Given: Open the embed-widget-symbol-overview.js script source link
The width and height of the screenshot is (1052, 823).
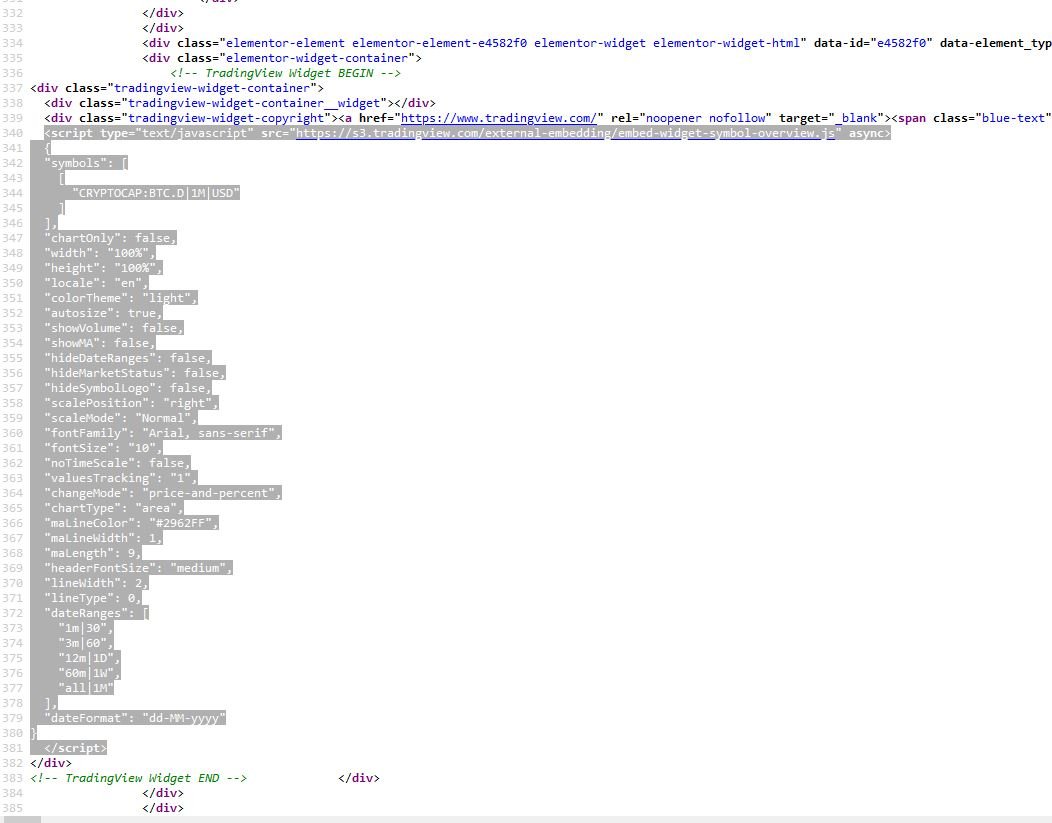Looking at the screenshot, I should pyautogui.click(x=566, y=133).
